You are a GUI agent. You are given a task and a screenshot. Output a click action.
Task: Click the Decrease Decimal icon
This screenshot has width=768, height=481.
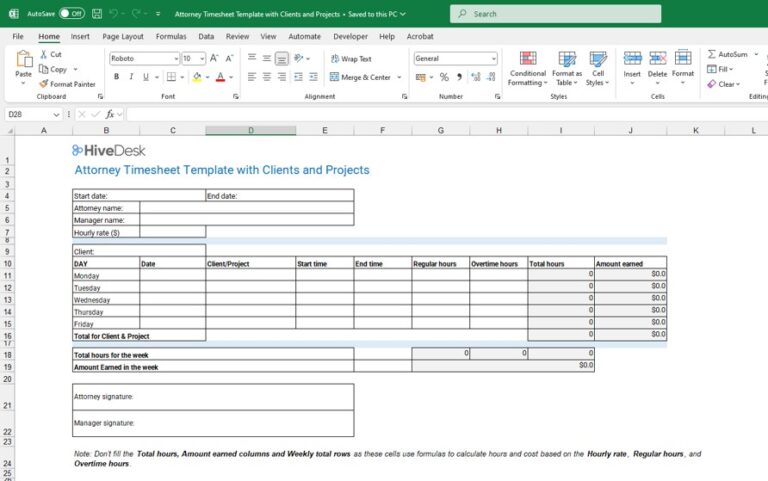[x=491, y=77]
